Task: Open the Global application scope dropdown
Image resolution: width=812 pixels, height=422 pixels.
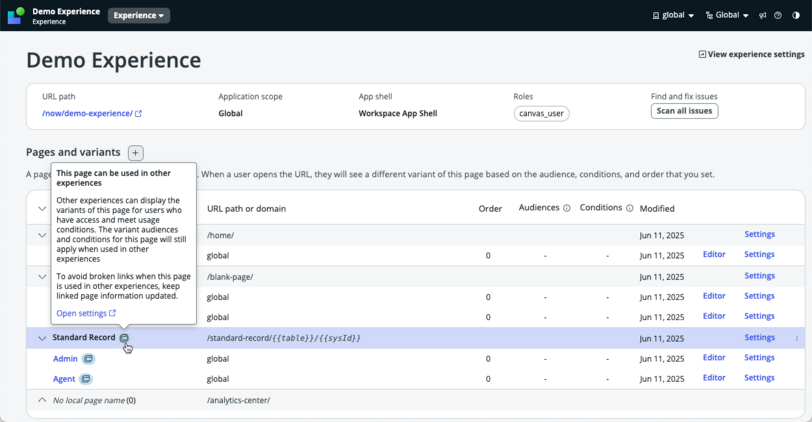Action: [727, 16]
